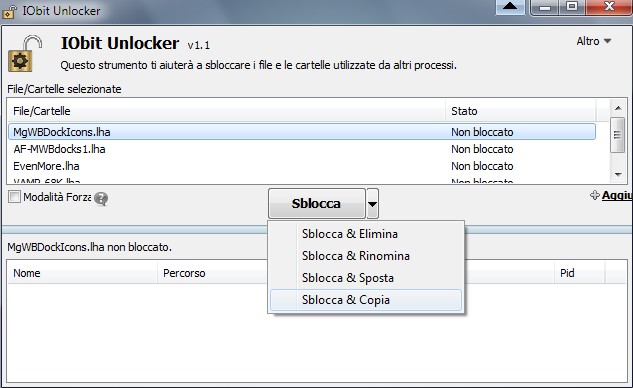Screen dimensions: 633x388
Task: Collapse the Sblocca dropdown arrow
Action: click(x=372, y=203)
